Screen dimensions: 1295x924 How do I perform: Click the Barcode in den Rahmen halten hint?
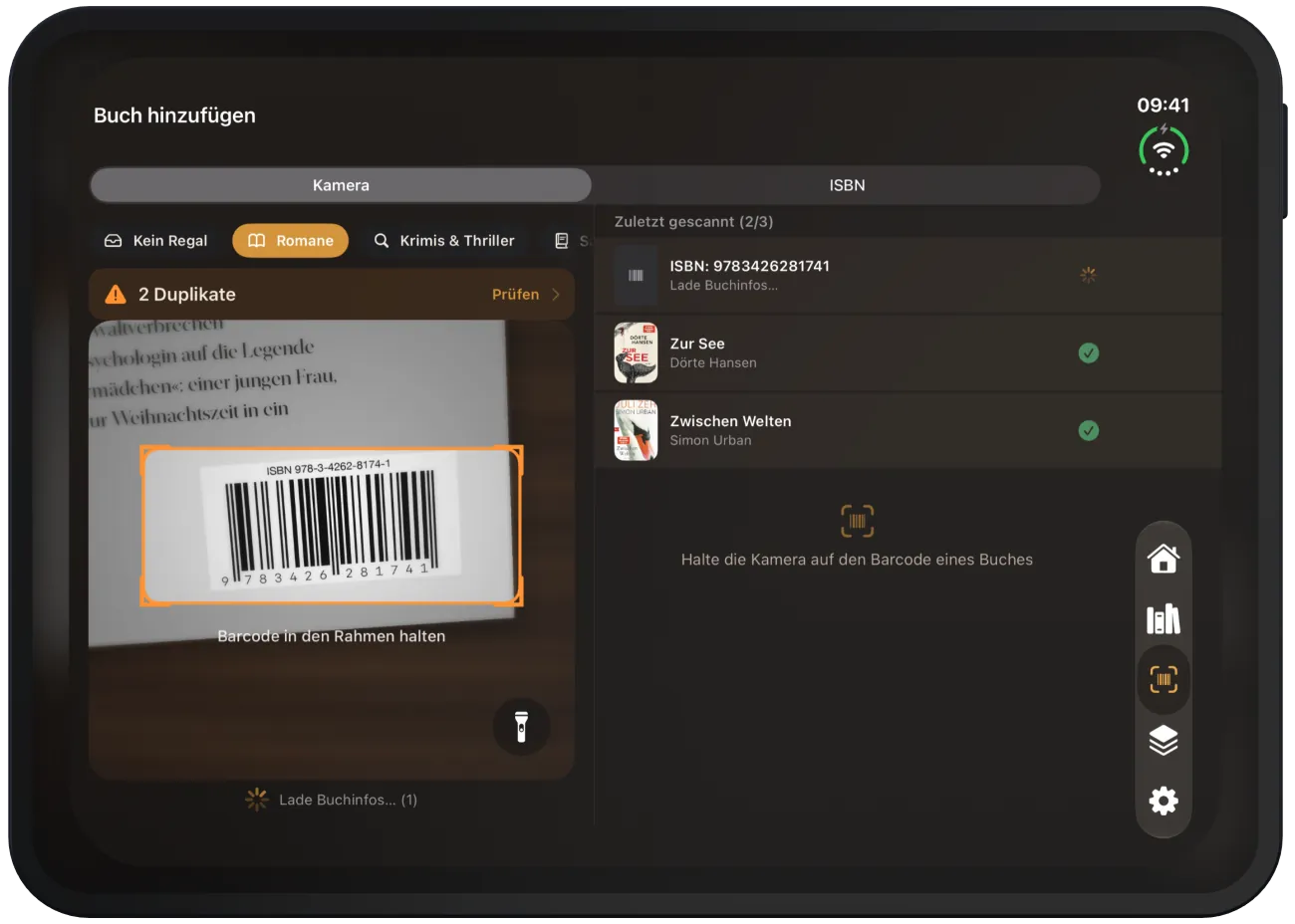(332, 636)
